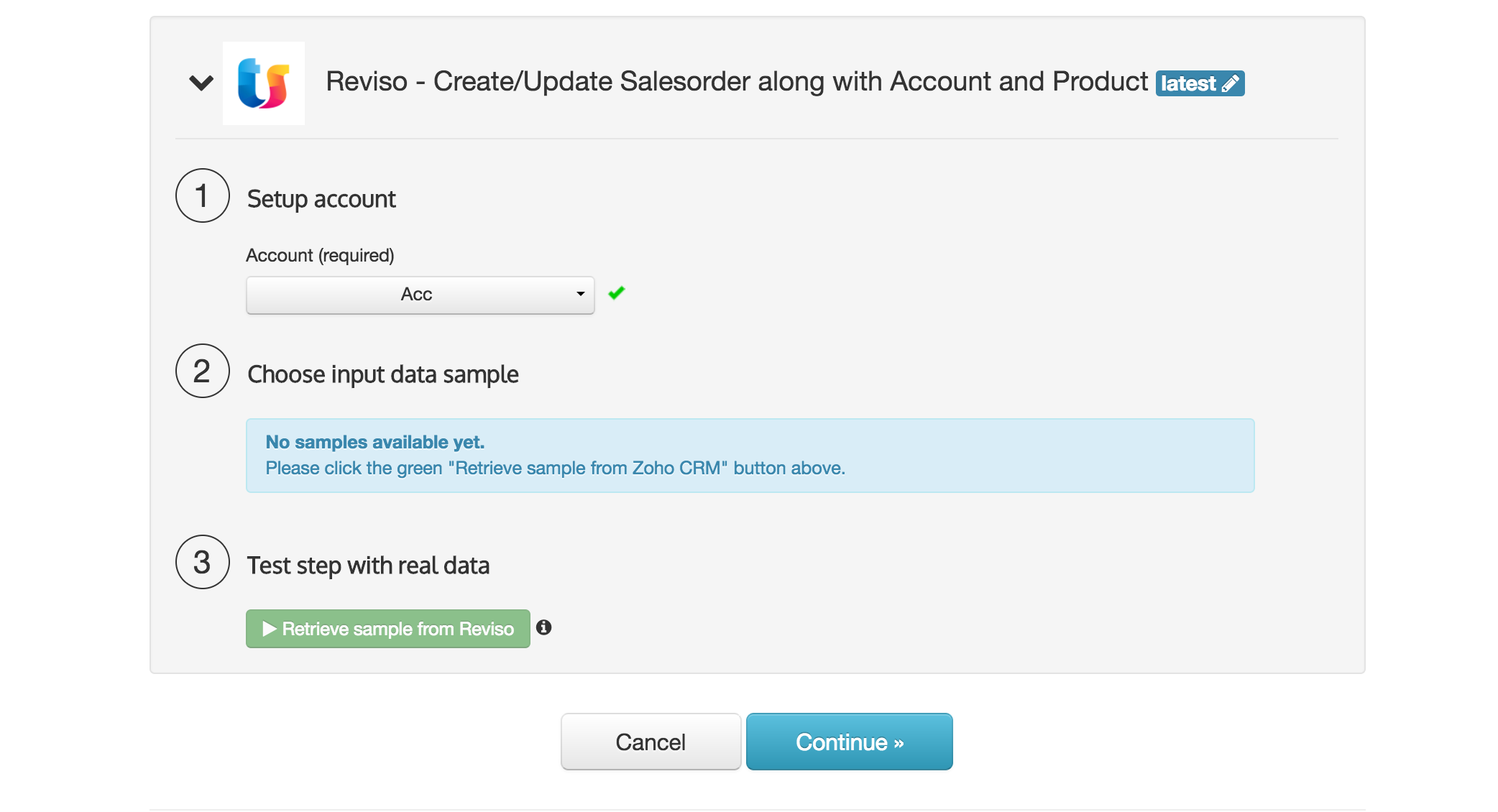The width and height of the screenshot is (1498, 812).
Task: Click the green account verified checkmark
Action: coord(617,292)
